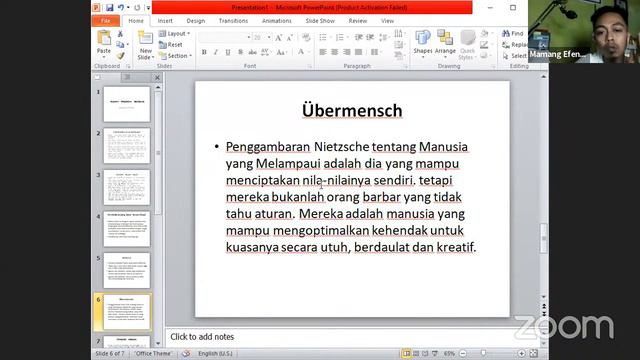Switch to the Slide Show tab
The width and height of the screenshot is (640, 360).
tap(320, 21)
